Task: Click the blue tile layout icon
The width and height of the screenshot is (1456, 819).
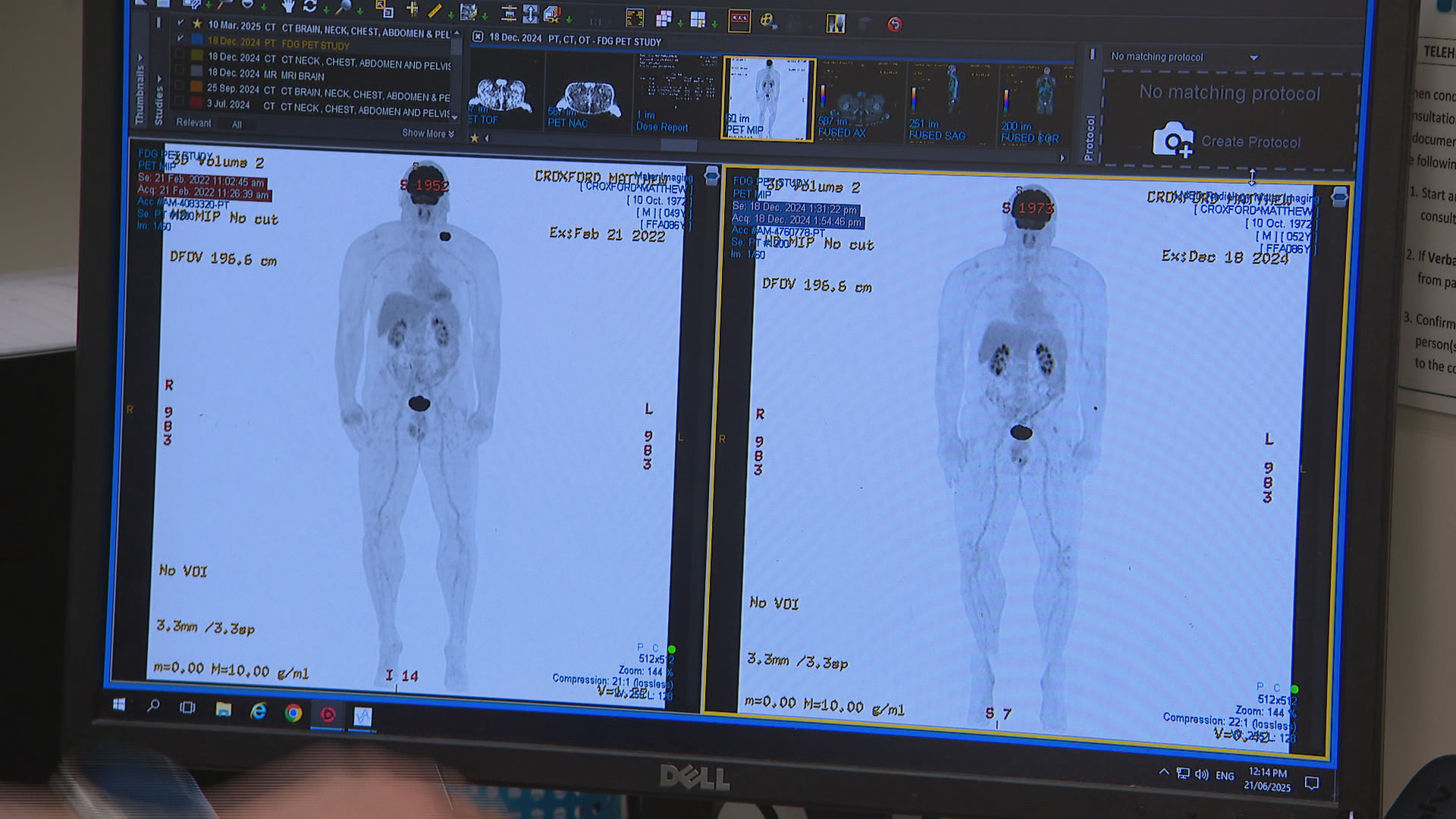Action: pyautogui.click(x=698, y=19)
